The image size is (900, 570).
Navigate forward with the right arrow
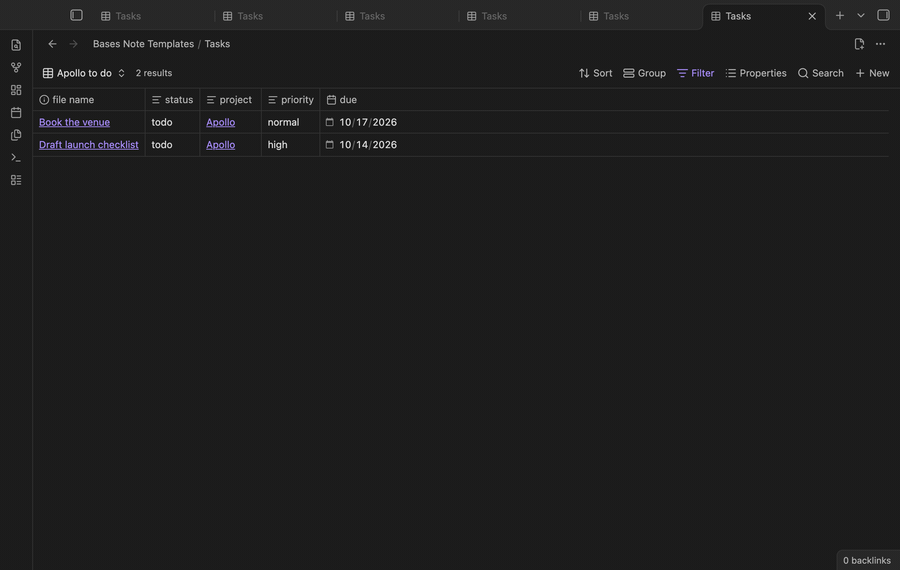click(73, 44)
